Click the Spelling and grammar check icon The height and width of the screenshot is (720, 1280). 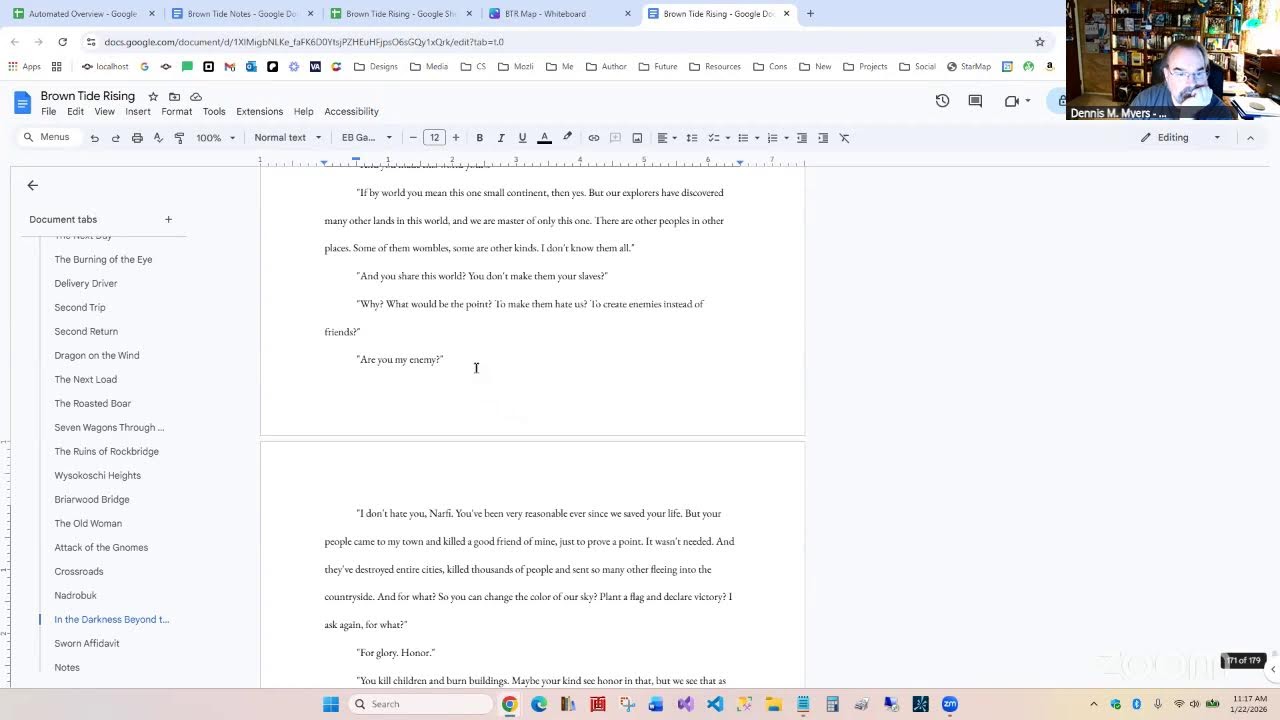(x=158, y=138)
